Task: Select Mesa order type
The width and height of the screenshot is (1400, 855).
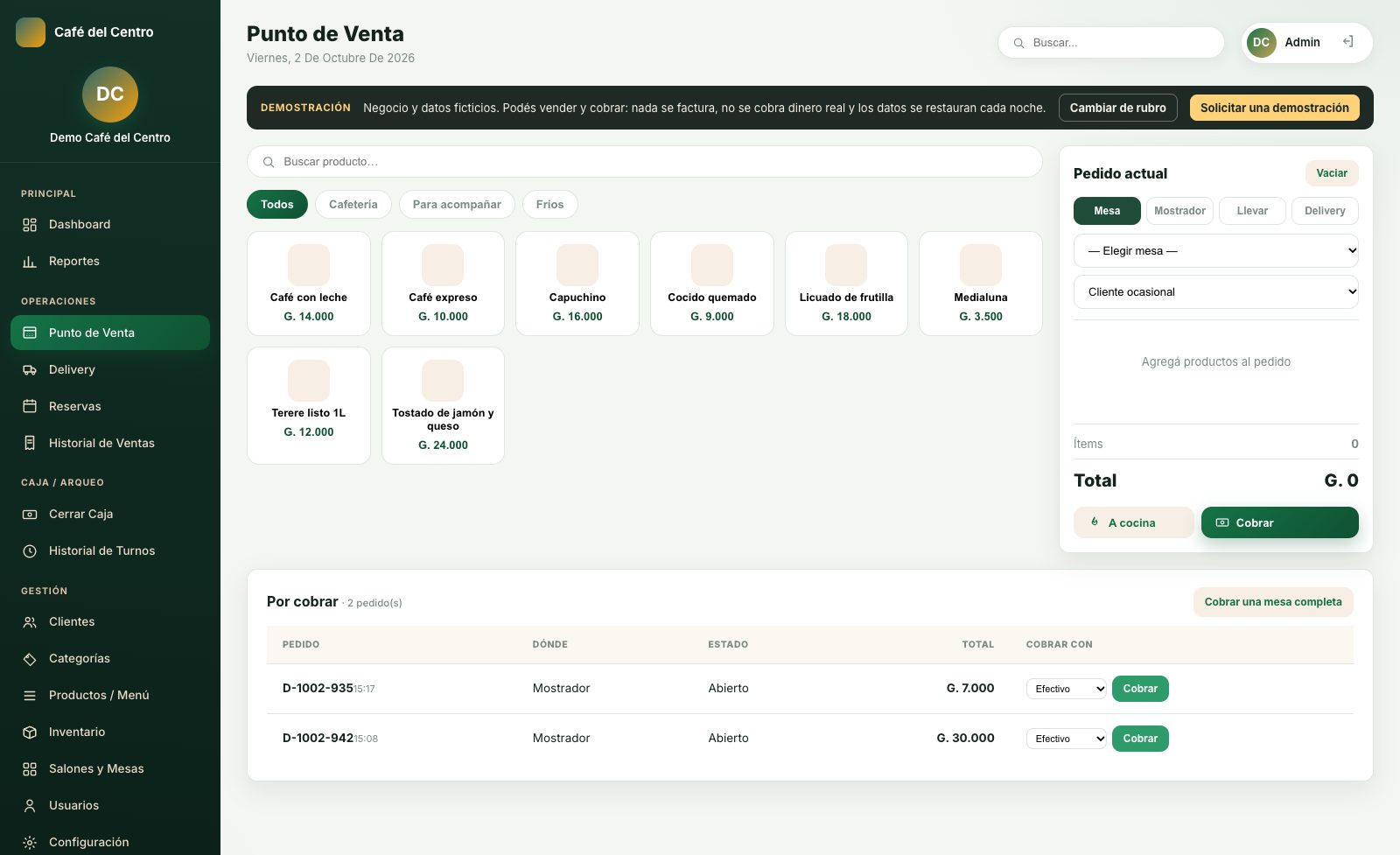Action: [x=1107, y=211]
